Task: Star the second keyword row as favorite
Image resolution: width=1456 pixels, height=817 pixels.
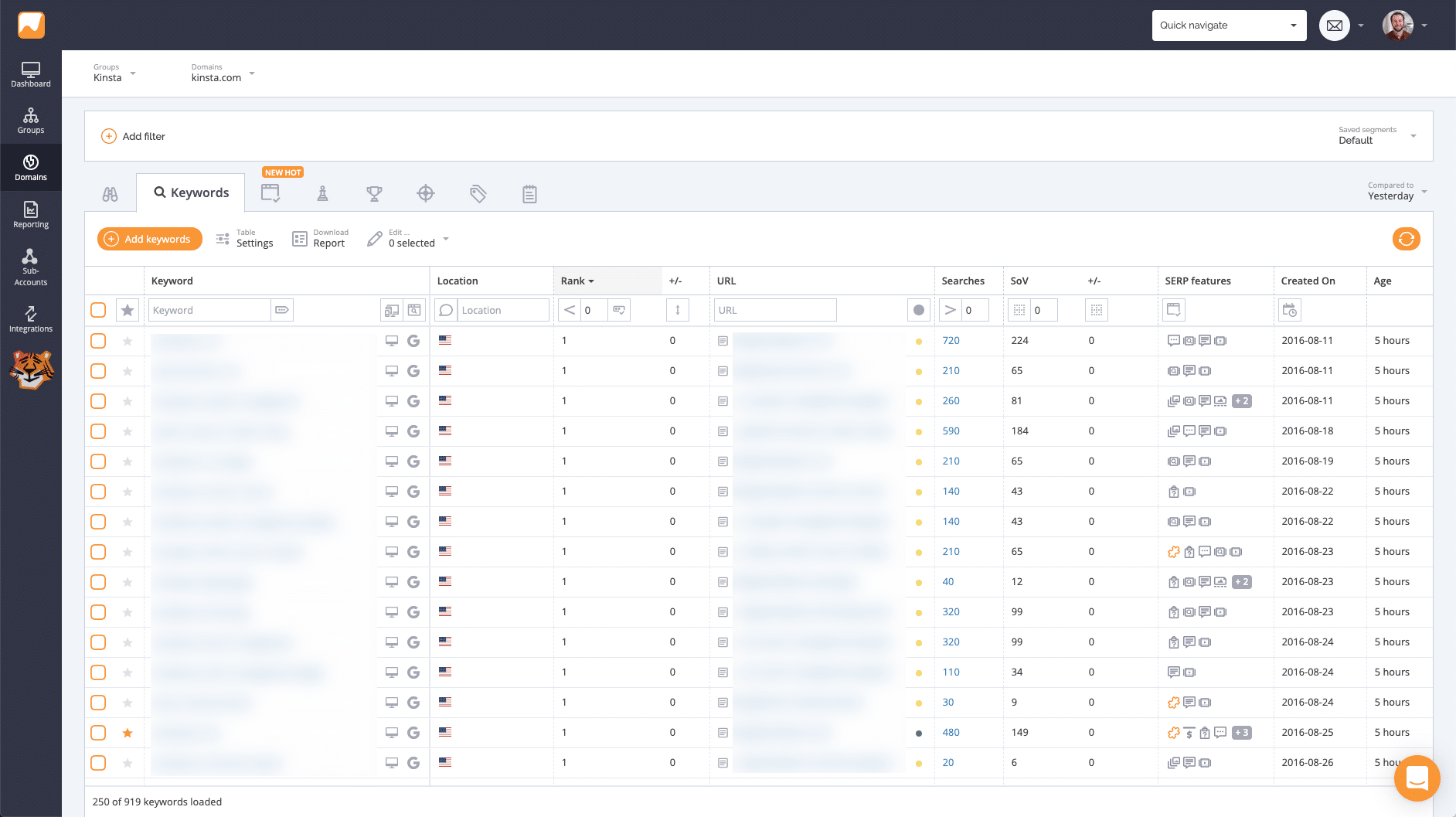Action: [x=128, y=370]
